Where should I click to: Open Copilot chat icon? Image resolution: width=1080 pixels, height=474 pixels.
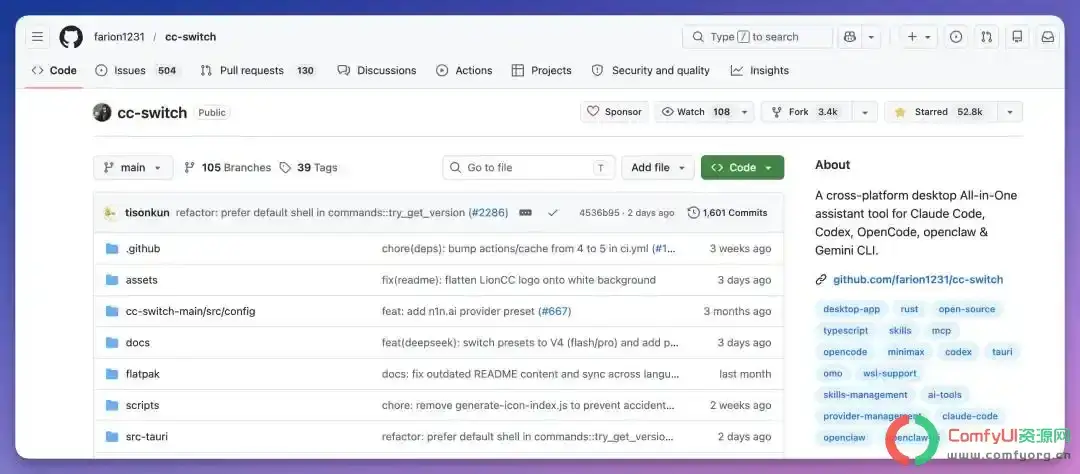[850, 37]
